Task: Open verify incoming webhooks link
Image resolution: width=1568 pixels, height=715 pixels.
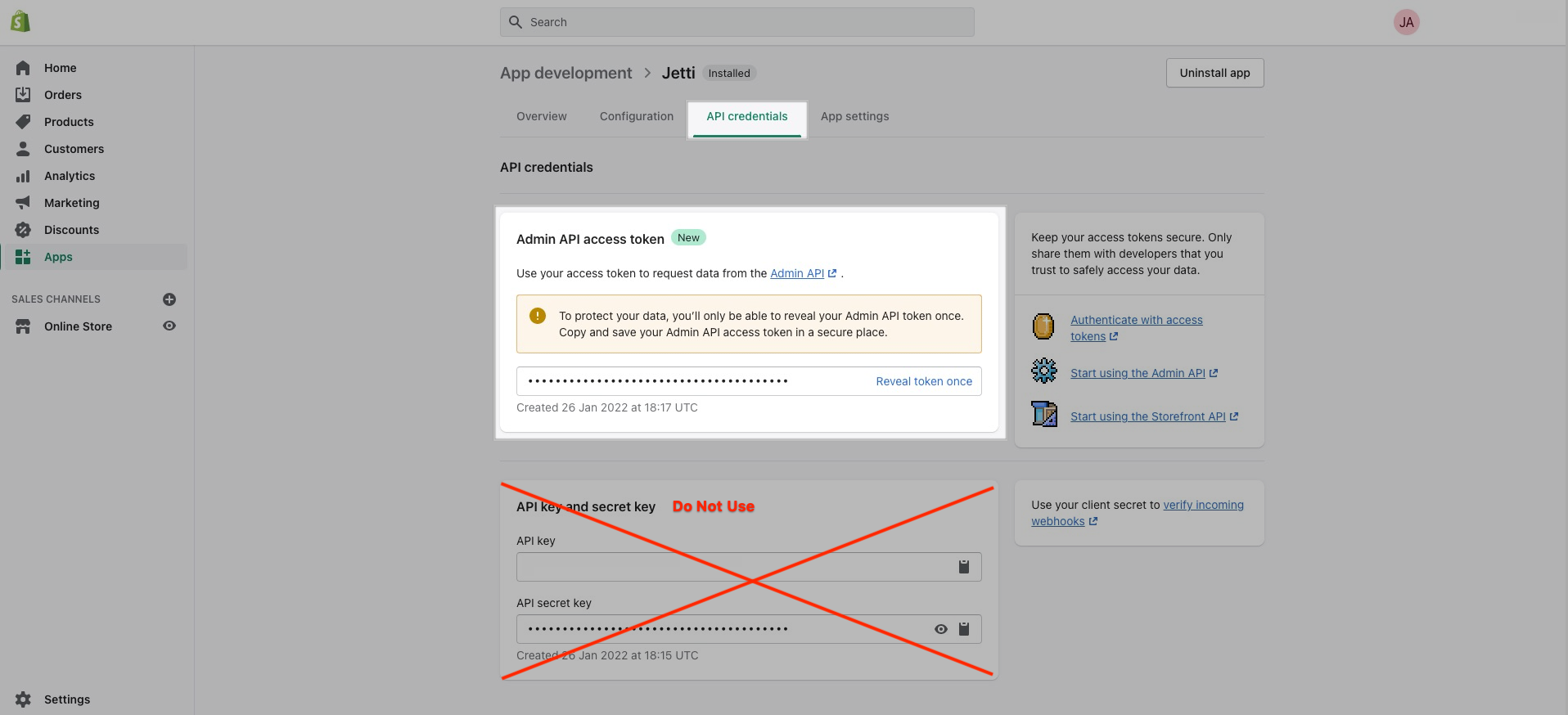Action: click(x=1138, y=513)
